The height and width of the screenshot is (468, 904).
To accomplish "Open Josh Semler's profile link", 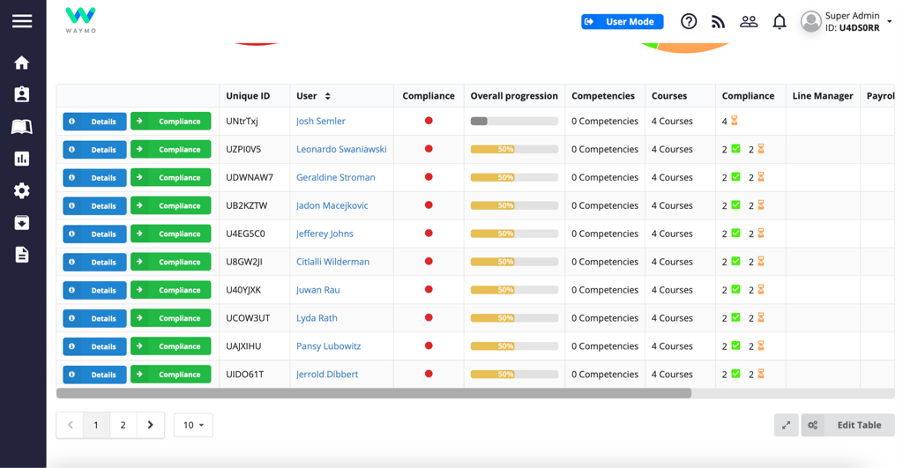I will click(x=321, y=121).
